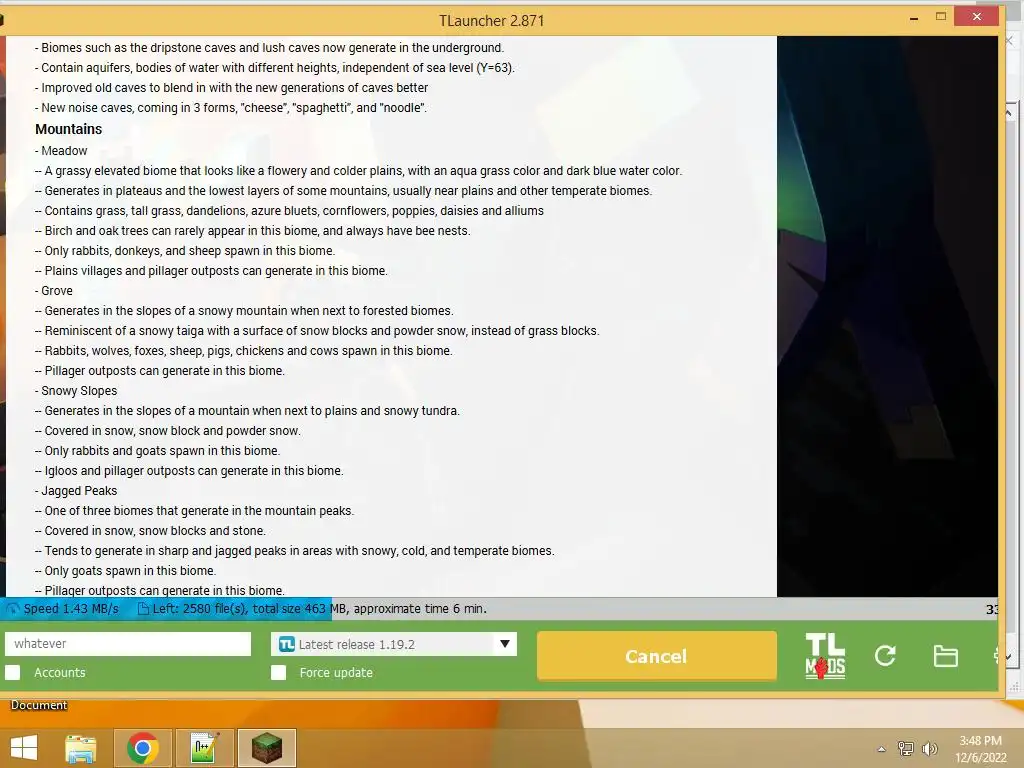
Task: Click the '- Meadow' list entry
Action: (61, 151)
